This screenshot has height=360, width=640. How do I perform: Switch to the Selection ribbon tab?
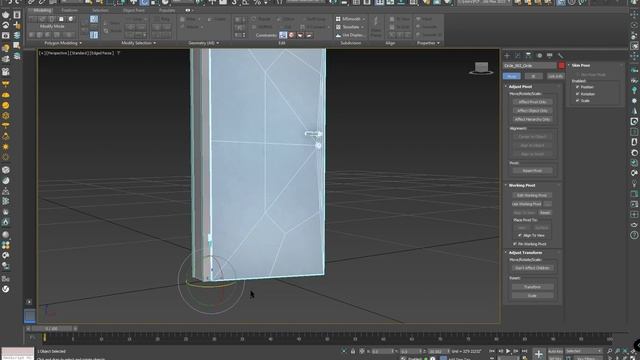click(x=100, y=10)
